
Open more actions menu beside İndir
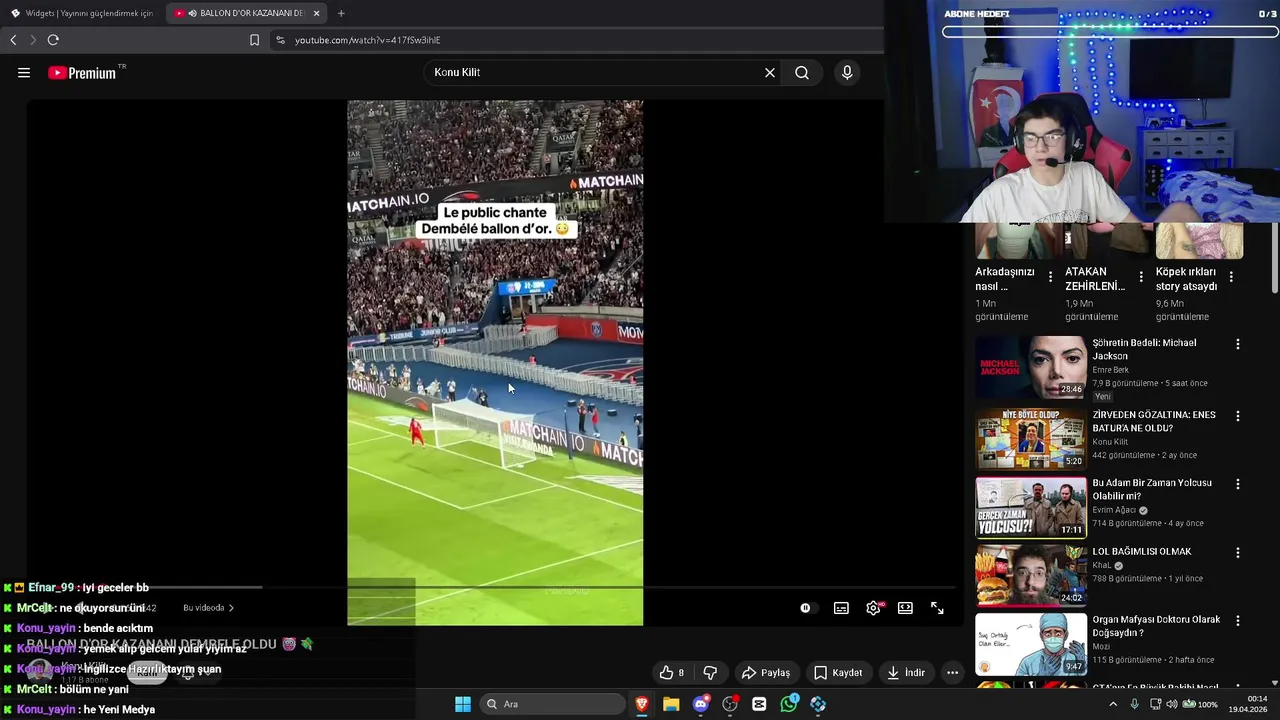click(x=953, y=673)
